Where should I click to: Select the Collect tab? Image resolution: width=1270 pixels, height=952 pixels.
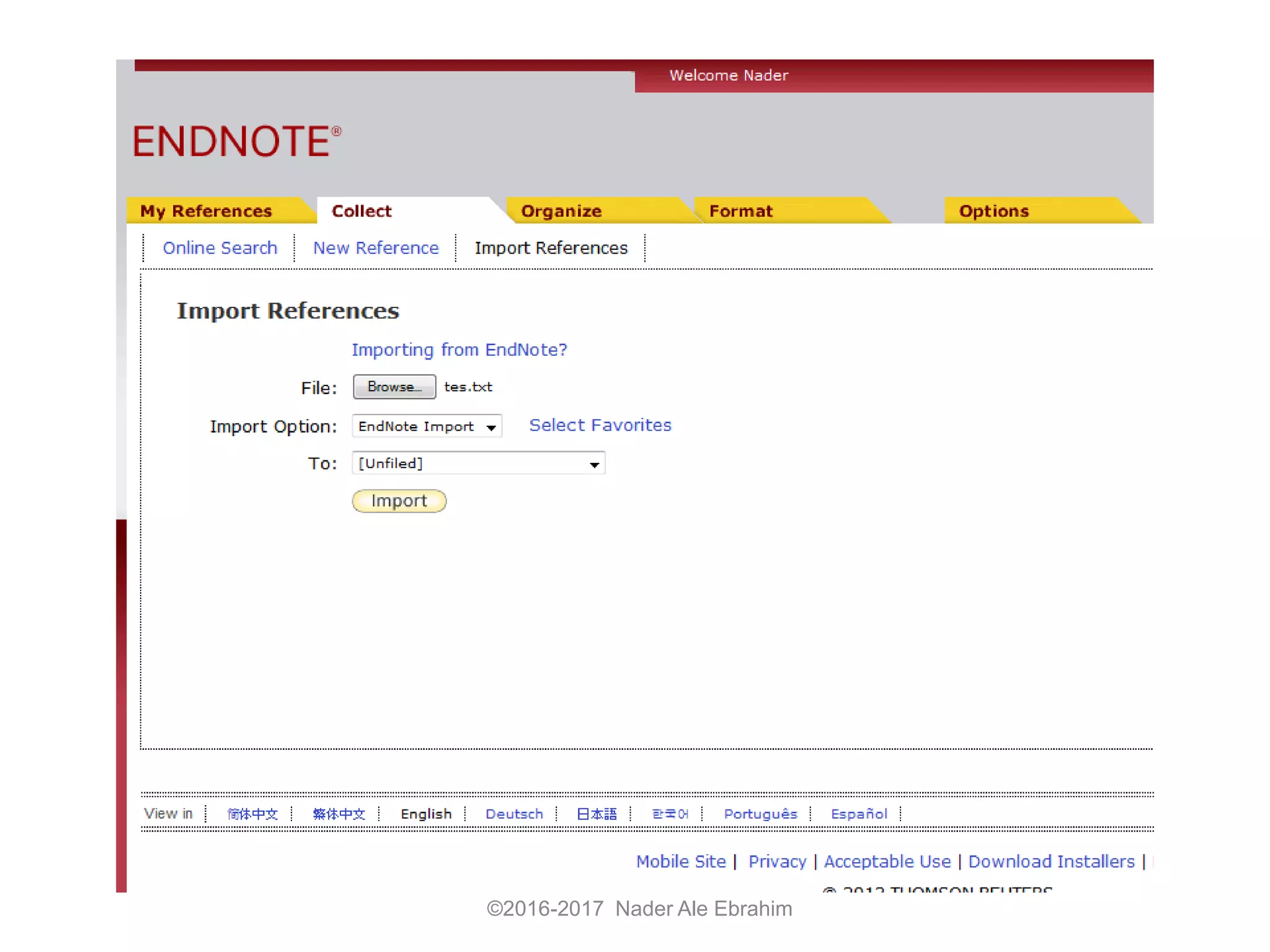pyautogui.click(x=362, y=211)
